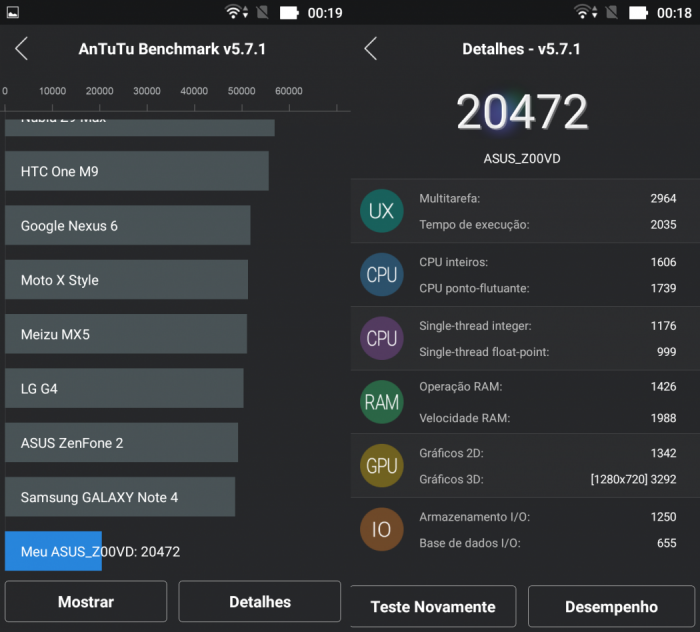Tap the Gráficos 2D row
Screen dimensions: 700x632
pos(547,453)
